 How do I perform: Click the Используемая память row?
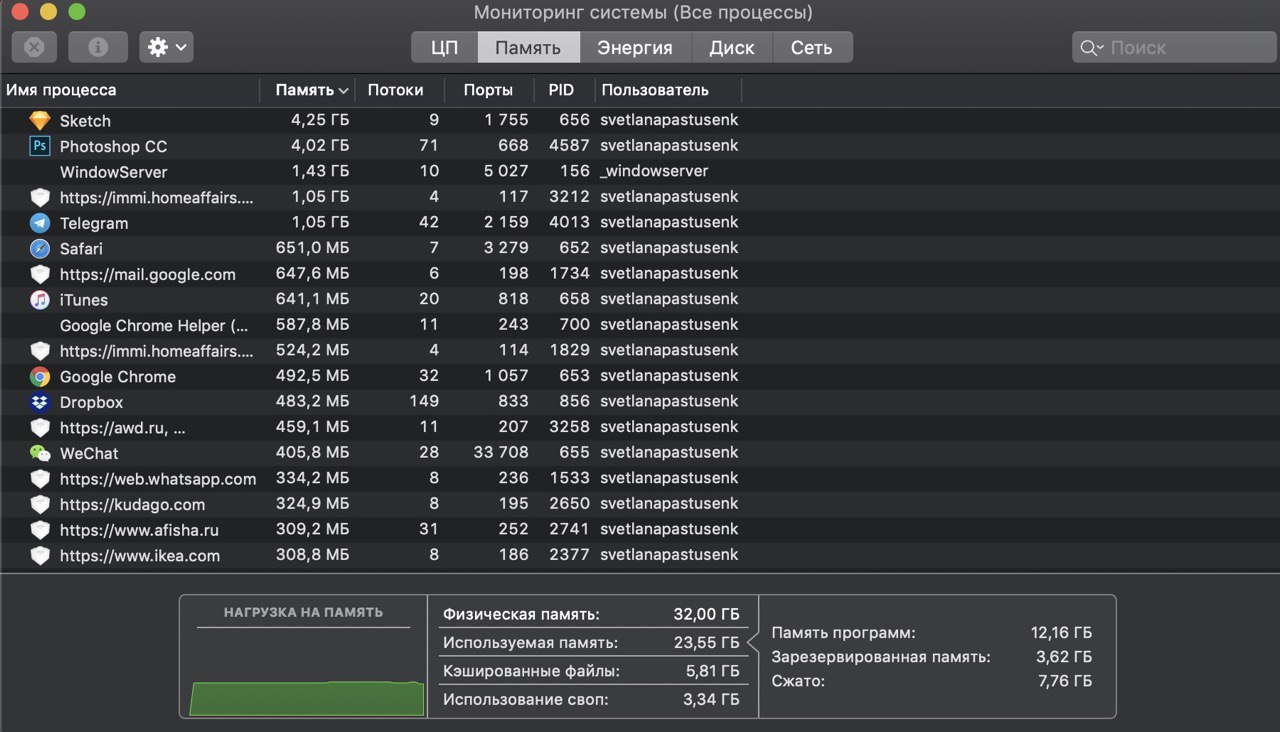pyautogui.click(x=592, y=643)
